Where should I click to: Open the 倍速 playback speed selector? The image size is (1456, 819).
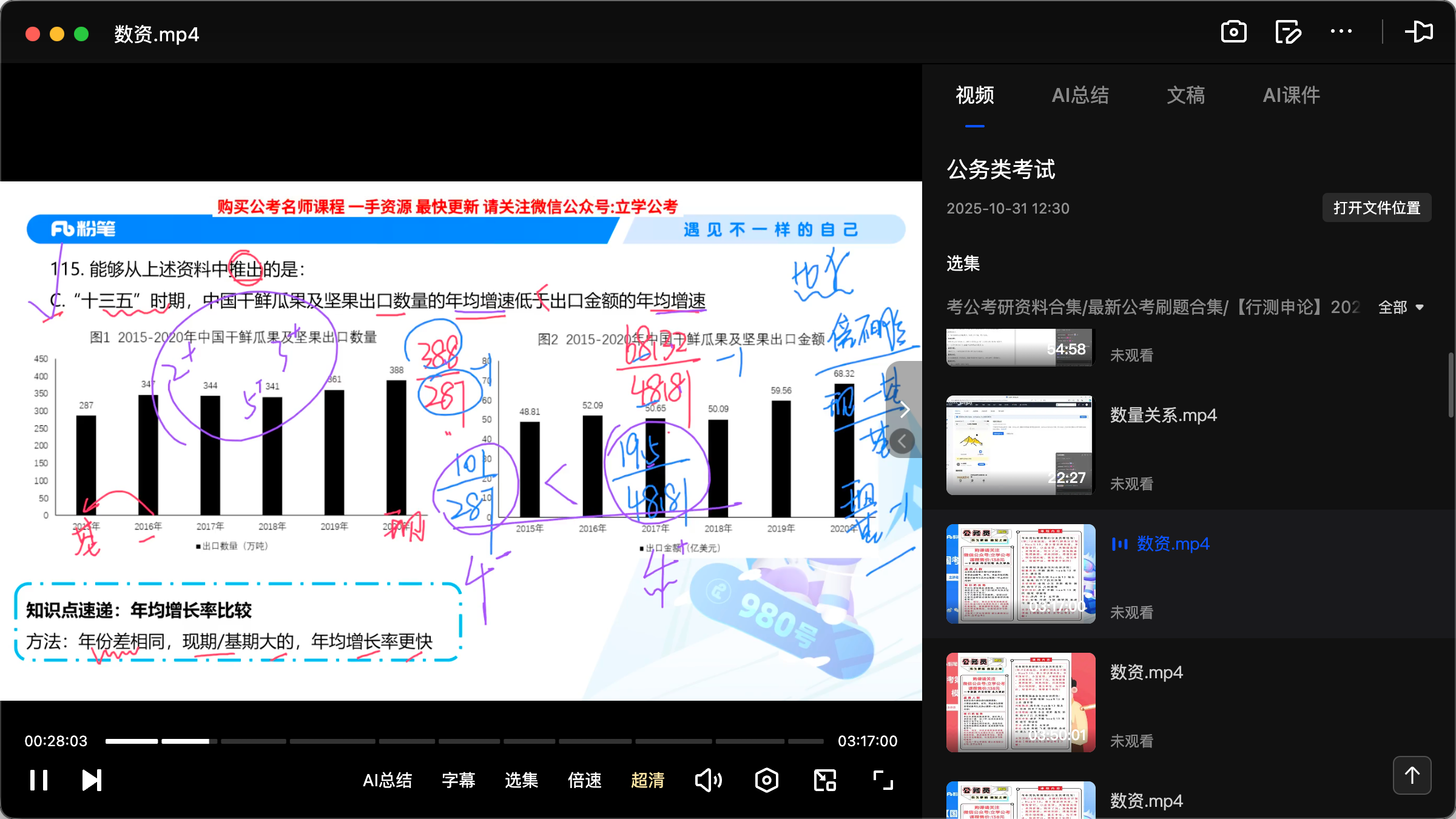tap(584, 781)
